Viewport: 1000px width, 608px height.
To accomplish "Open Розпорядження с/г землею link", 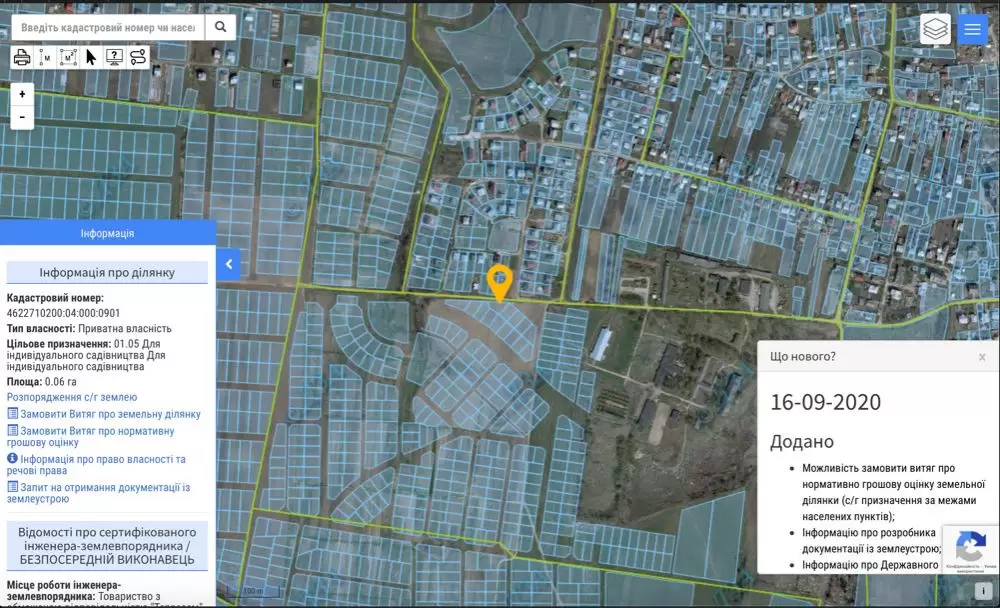I will [x=72, y=397].
